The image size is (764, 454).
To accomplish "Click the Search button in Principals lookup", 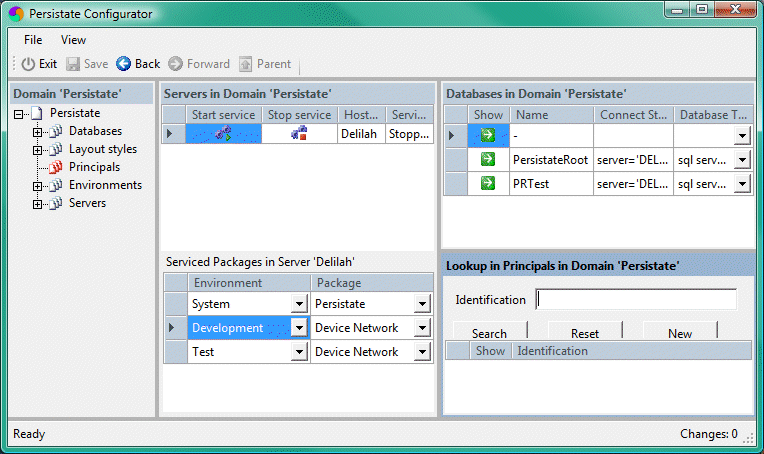I will (489, 333).
